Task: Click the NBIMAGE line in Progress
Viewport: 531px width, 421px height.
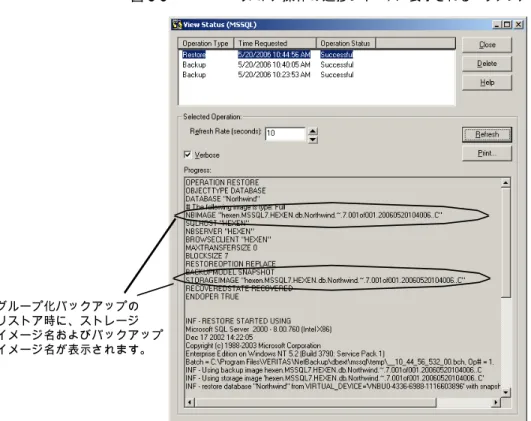Action: pyautogui.click(x=314, y=215)
